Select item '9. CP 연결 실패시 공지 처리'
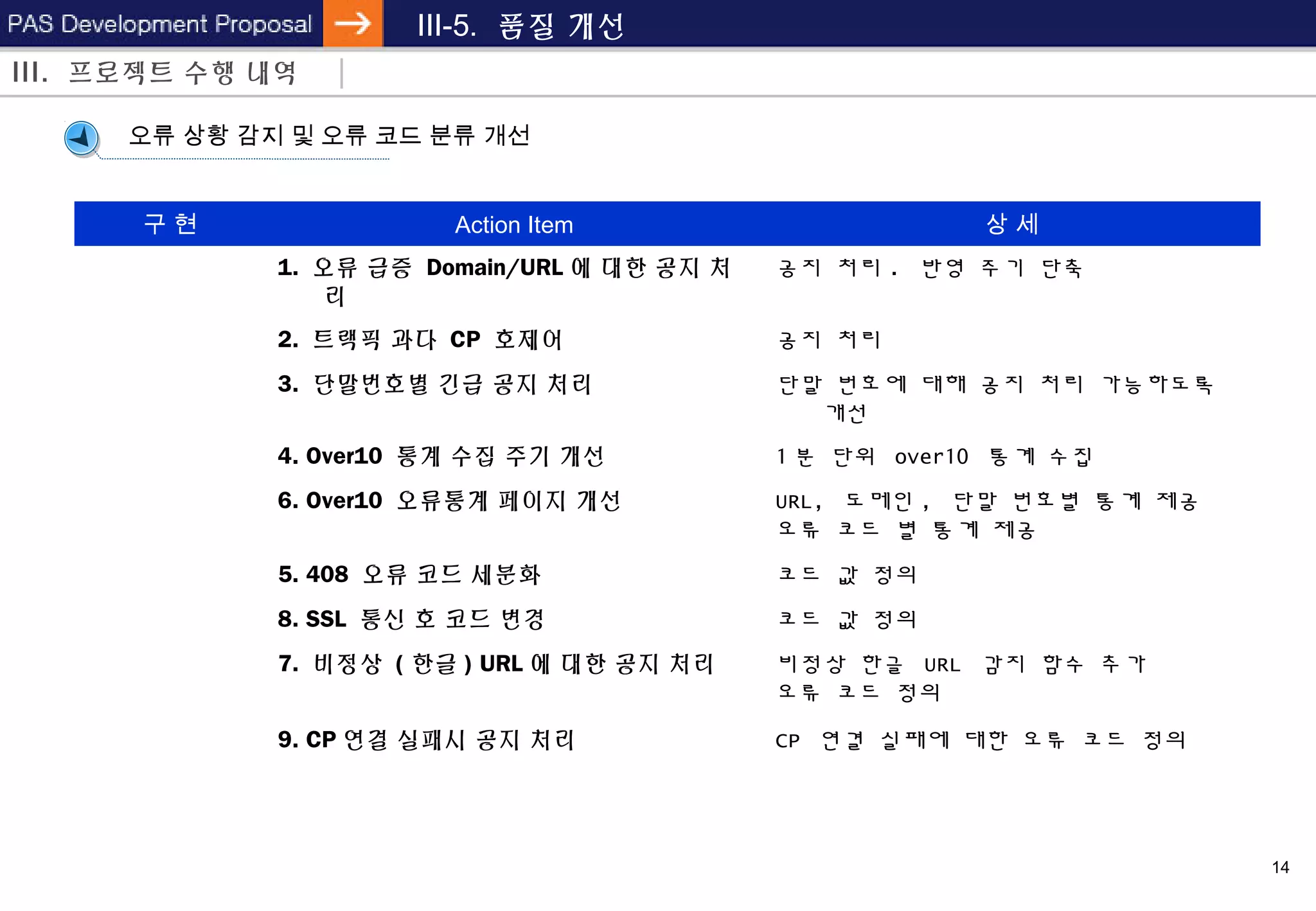This screenshot has width=1316, height=911. (x=426, y=740)
